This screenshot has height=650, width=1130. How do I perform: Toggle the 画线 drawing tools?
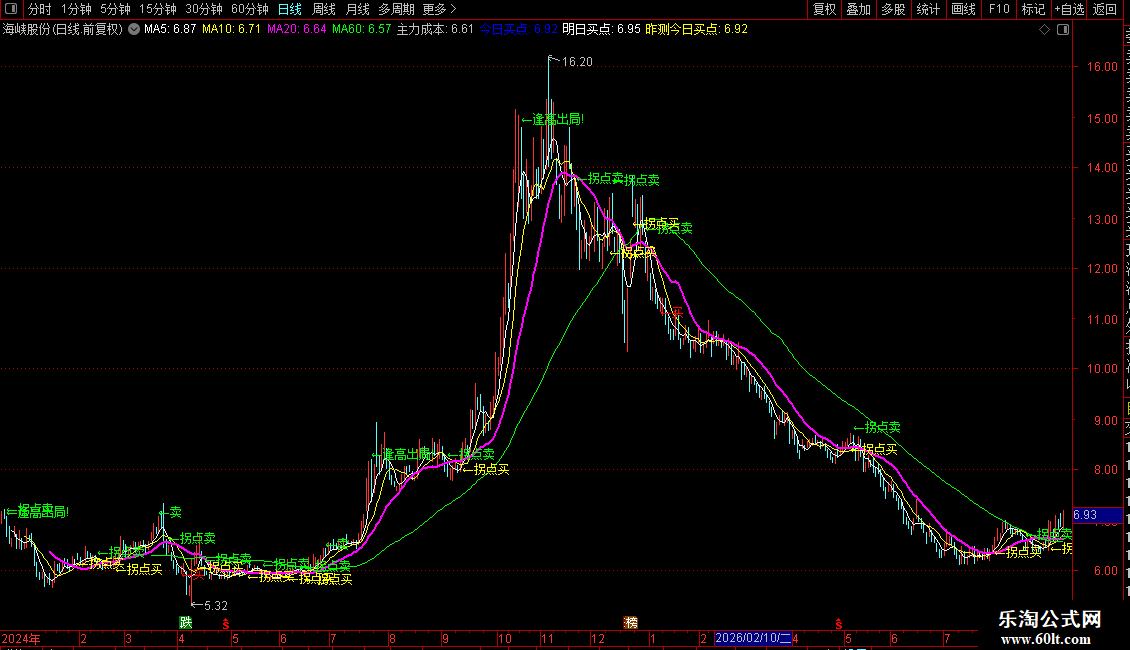pos(963,9)
